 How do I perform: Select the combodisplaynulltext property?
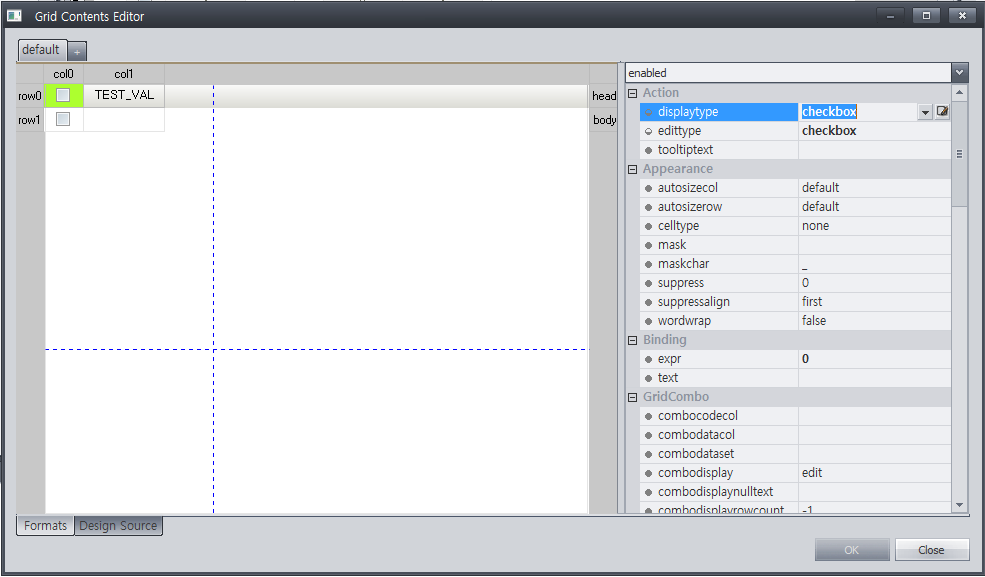pos(719,492)
